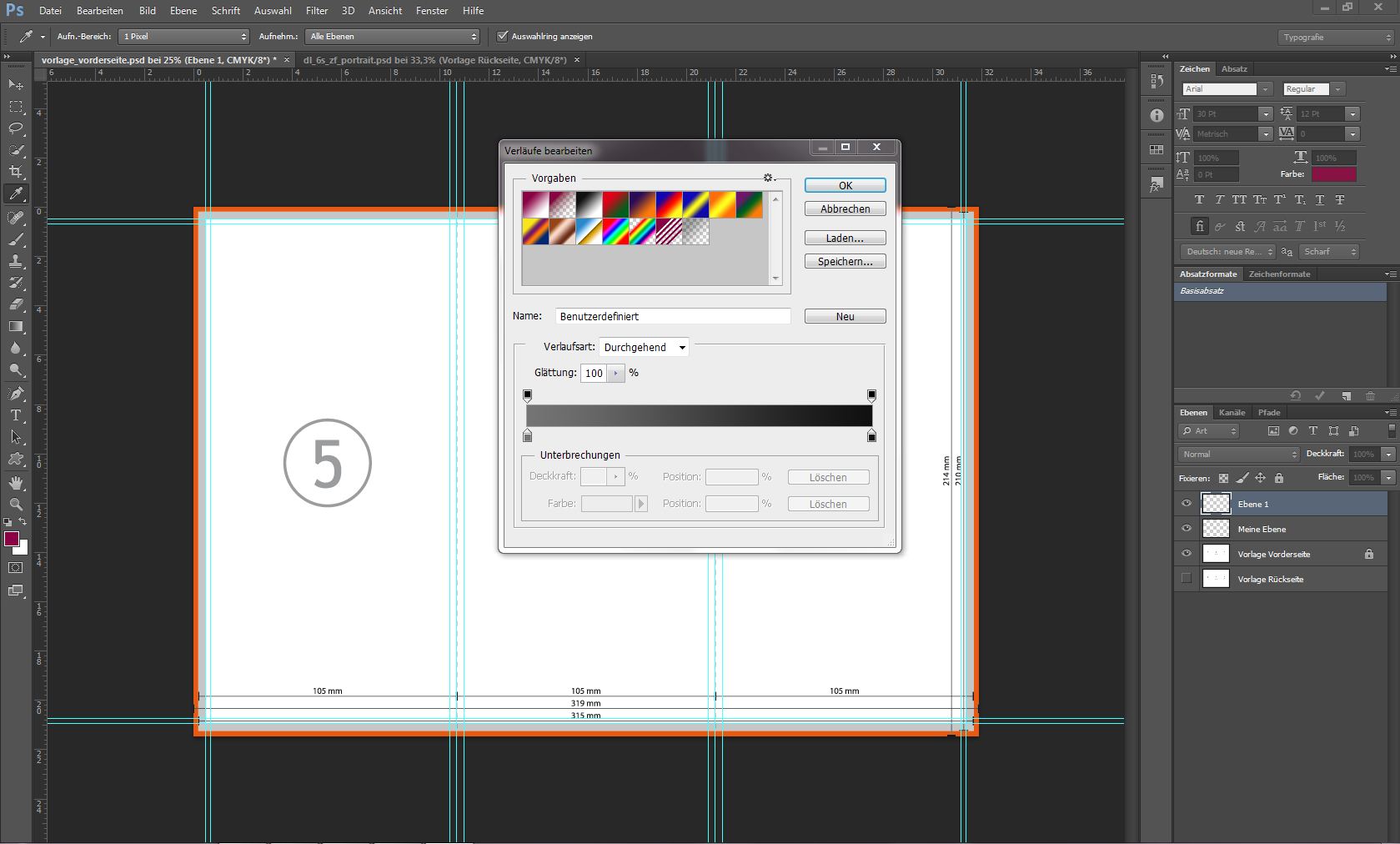Select the Lasso tool
1400x844 pixels.
coord(16,128)
